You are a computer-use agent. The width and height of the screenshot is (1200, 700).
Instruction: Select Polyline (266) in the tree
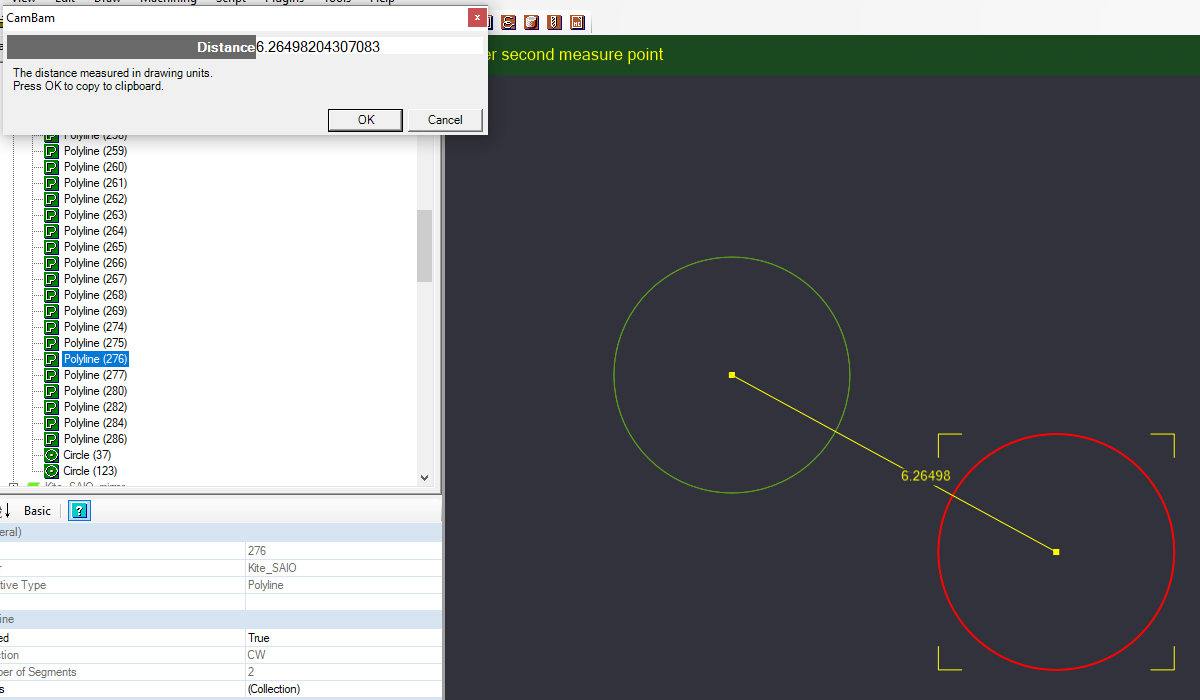click(x=95, y=263)
